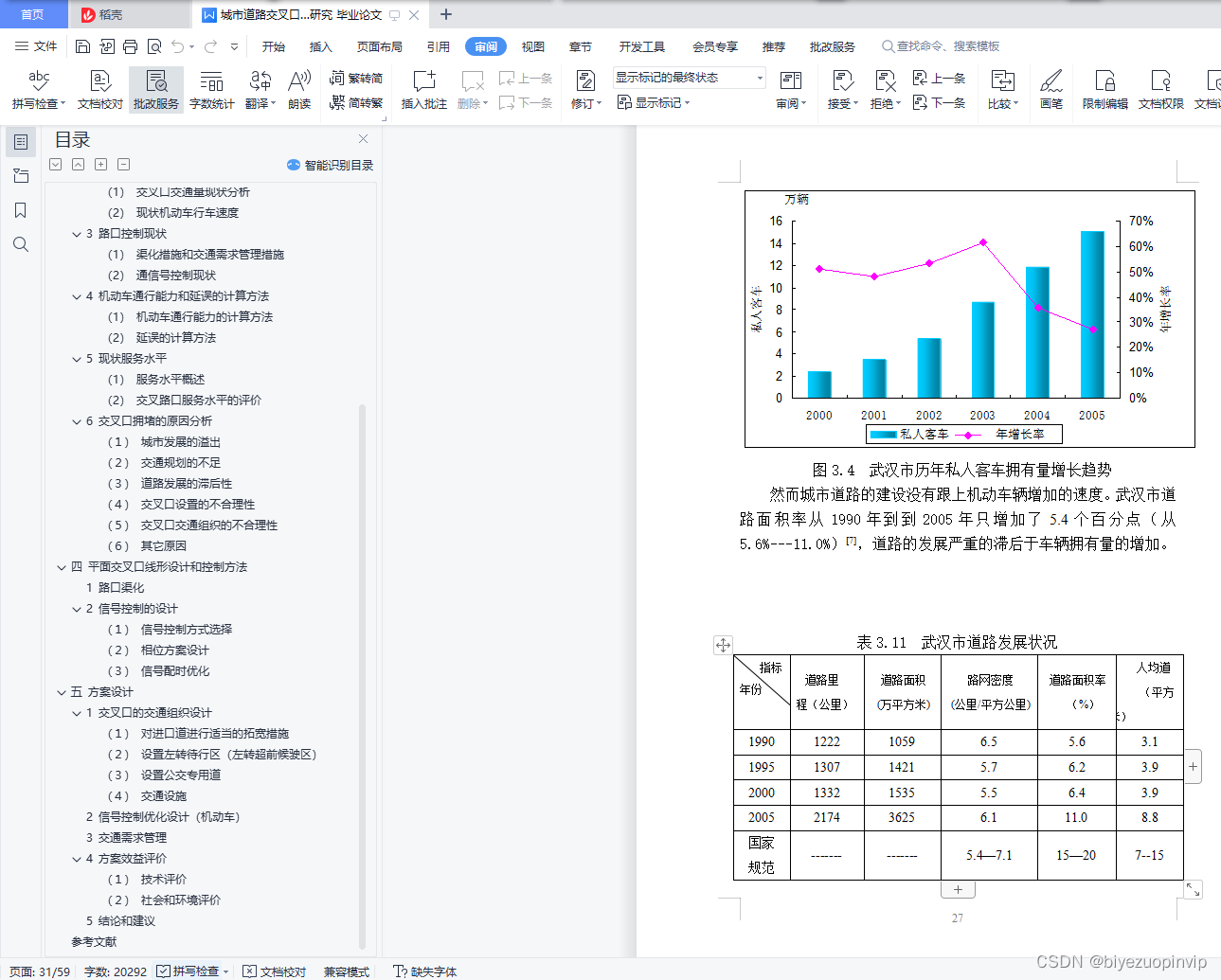The image size is (1221, 980).
Task: Open the search sidebar icon
Action: (21, 244)
